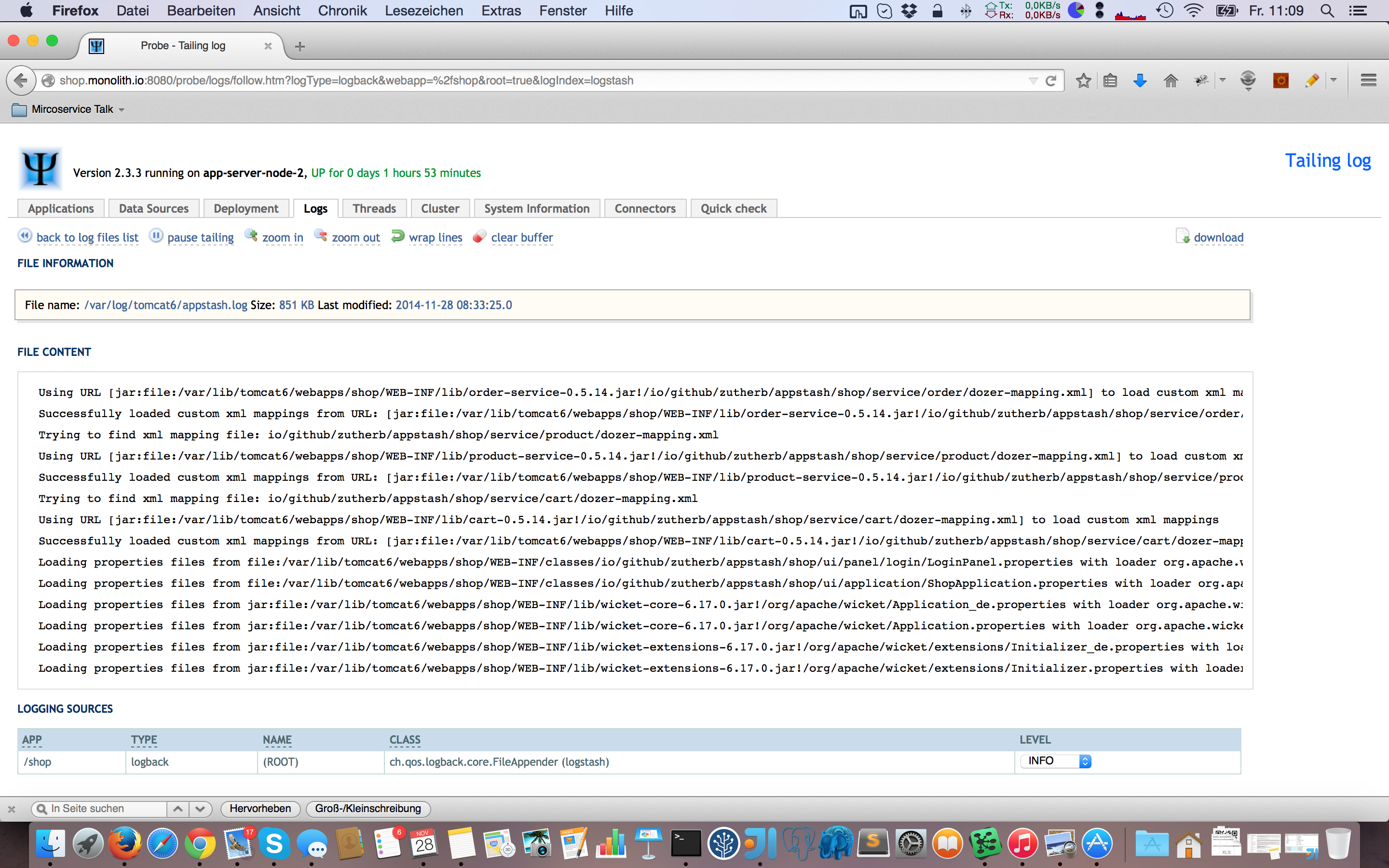
Task: Click the download file icon
Action: (x=1183, y=236)
